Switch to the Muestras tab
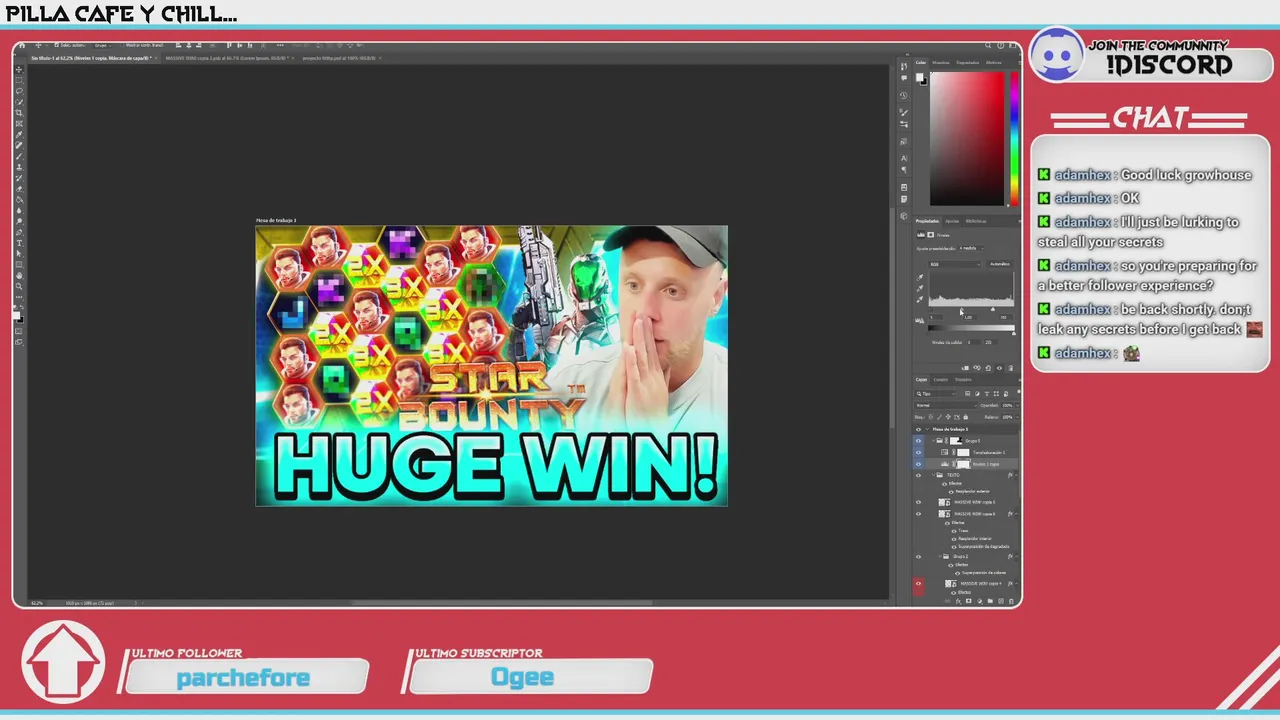This screenshot has width=1280, height=720. [x=941, y=62]
